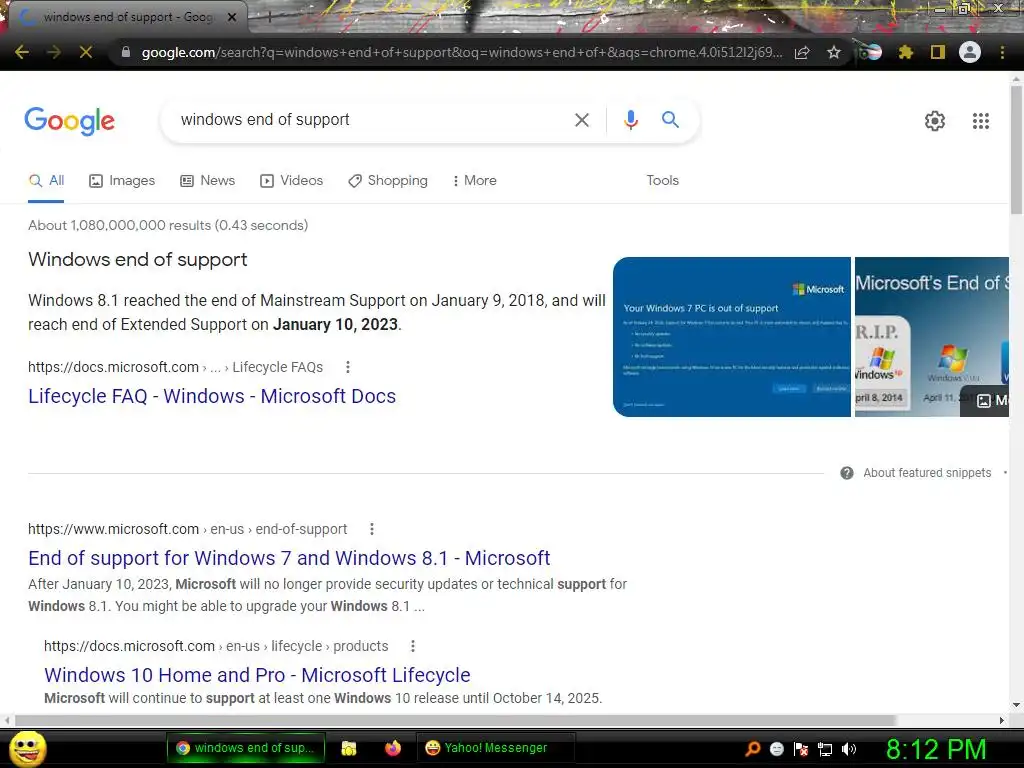
Task: Switch to the Images tab
Action: tap(122, 181)
